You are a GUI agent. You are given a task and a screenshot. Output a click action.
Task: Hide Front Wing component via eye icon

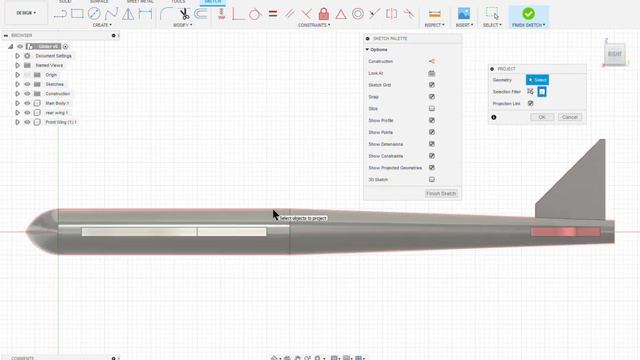tap(27, 122)
